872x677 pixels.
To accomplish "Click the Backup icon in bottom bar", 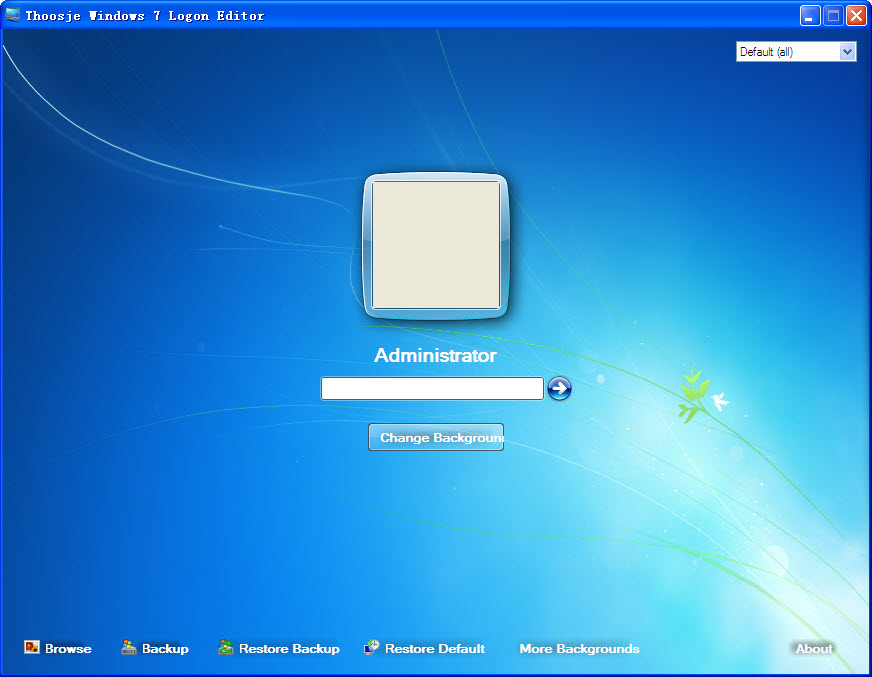I will pyautogui.click(x=129, y=648).
